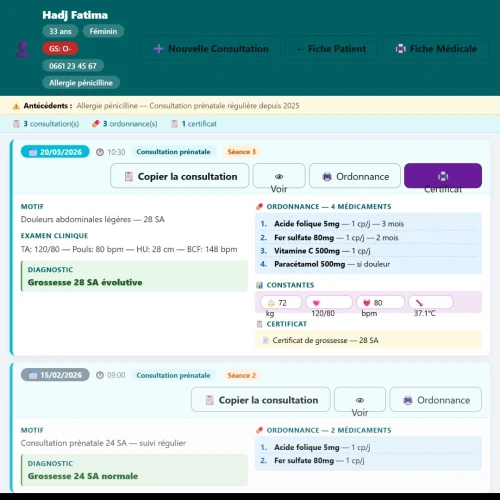Click clipboard icon in Séance 2 Copier button
The width and height of the screenshot is (500, 500).
pyautogui.click(x=210, y=400)
